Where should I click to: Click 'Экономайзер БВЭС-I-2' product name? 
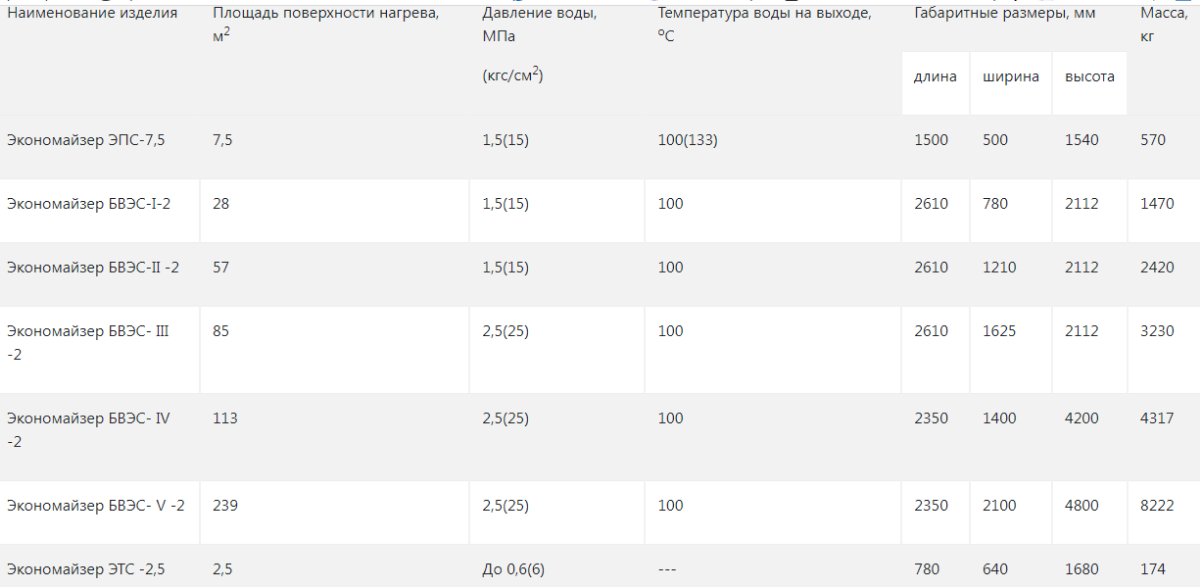tap(89, 204)
